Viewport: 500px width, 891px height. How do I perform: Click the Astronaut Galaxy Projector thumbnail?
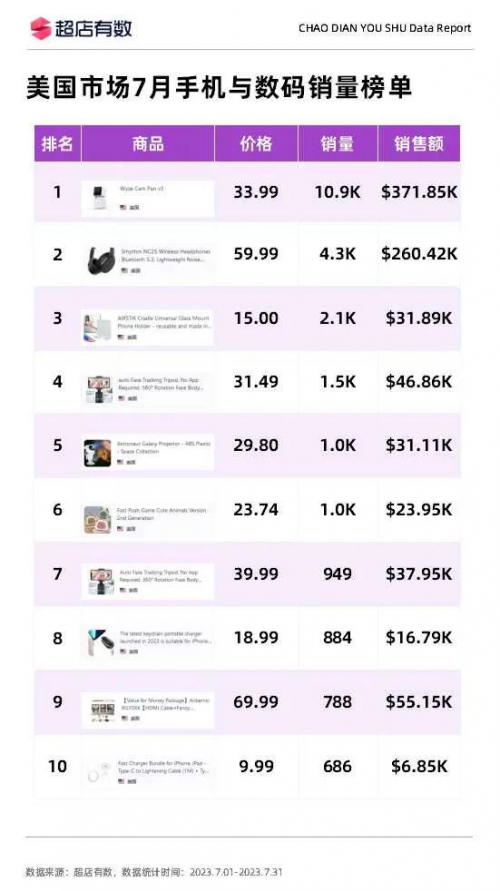[x=98, y=453]
